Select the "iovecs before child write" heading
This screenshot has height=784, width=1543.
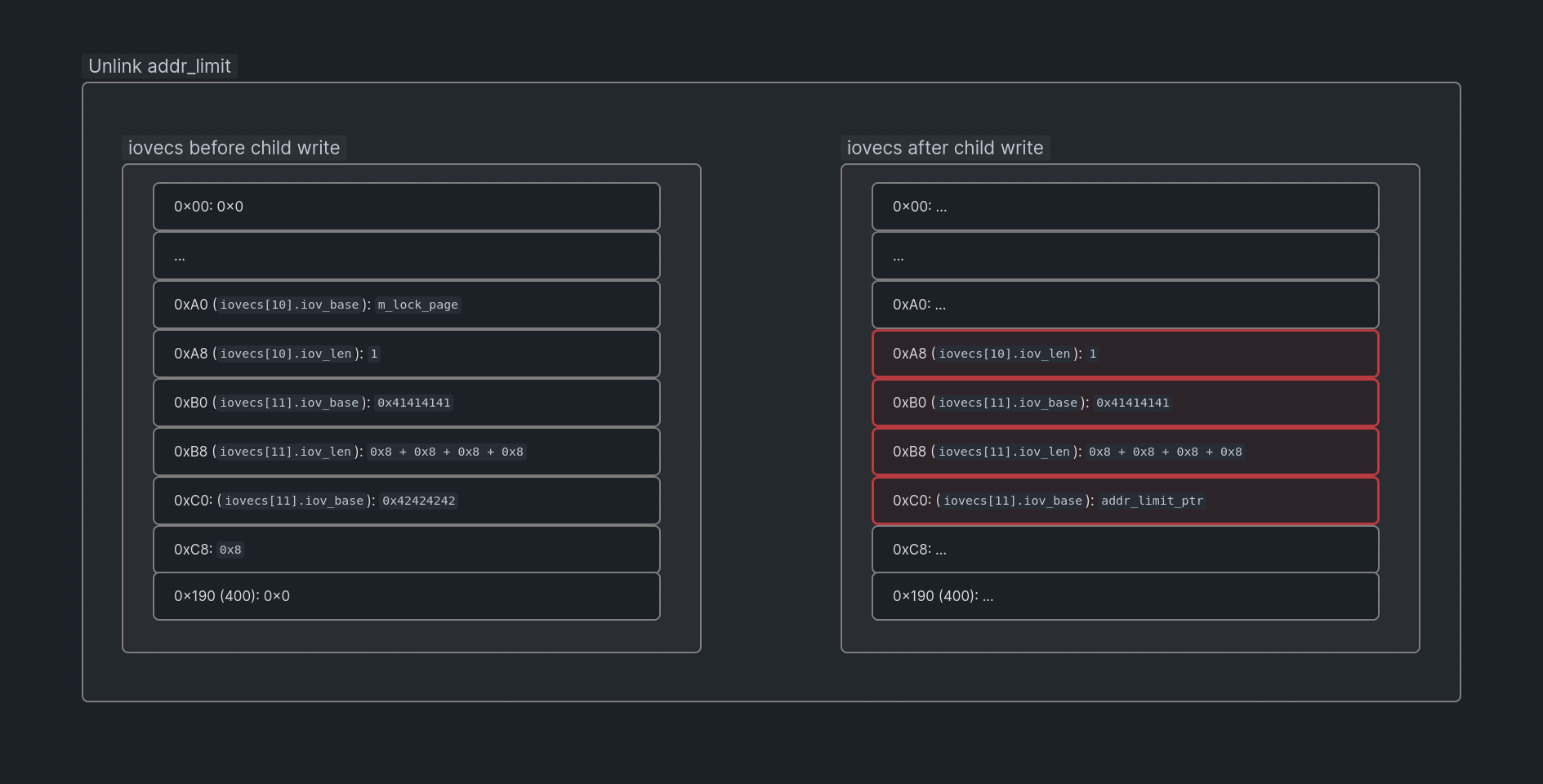(x=234, y=148)
